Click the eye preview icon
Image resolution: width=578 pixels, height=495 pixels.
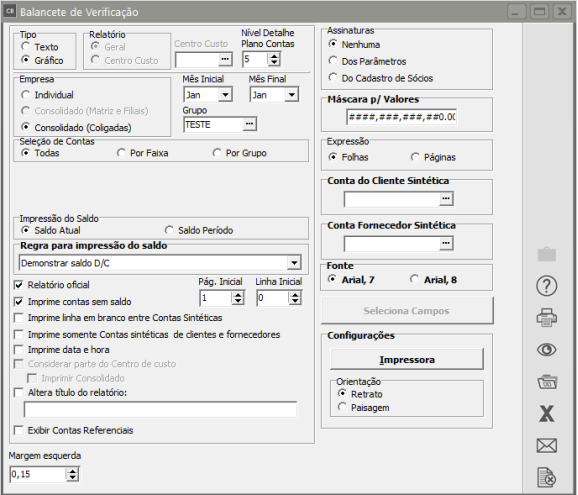coord(546,349)
